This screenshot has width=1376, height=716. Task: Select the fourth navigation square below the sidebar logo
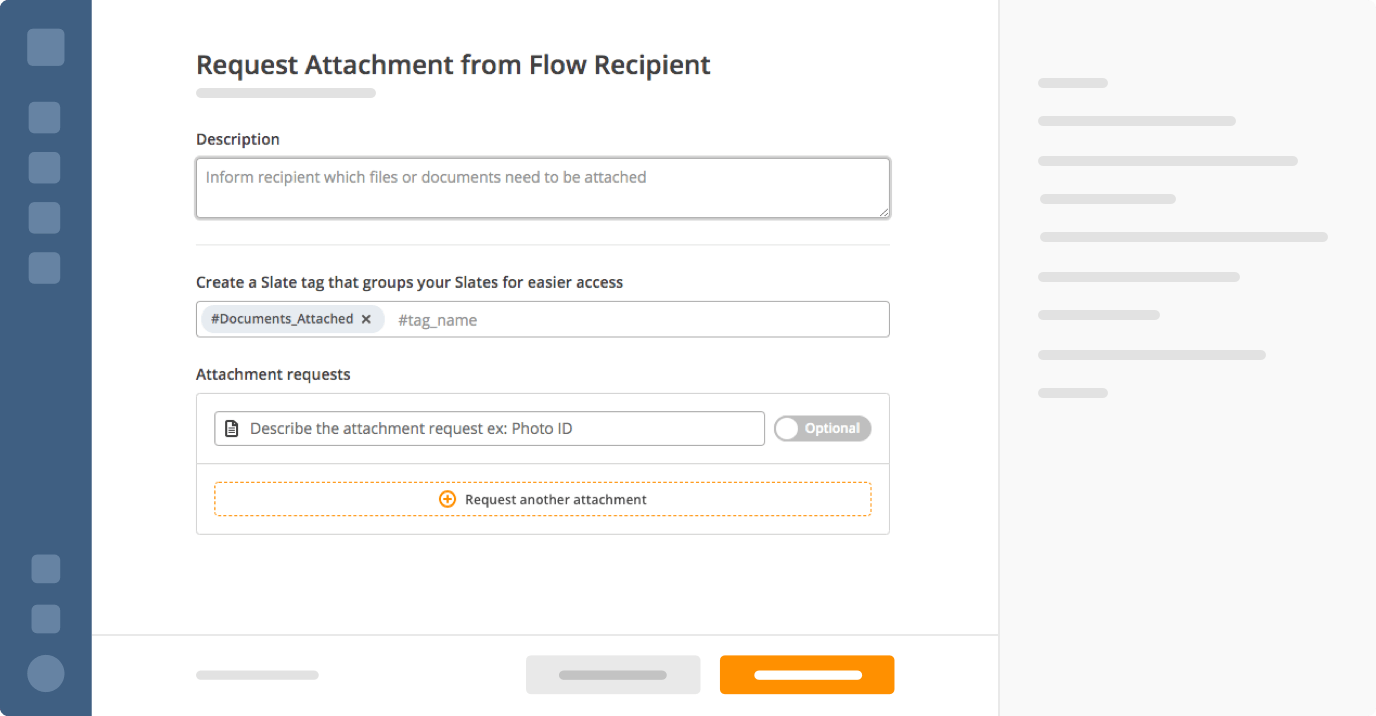44,268
